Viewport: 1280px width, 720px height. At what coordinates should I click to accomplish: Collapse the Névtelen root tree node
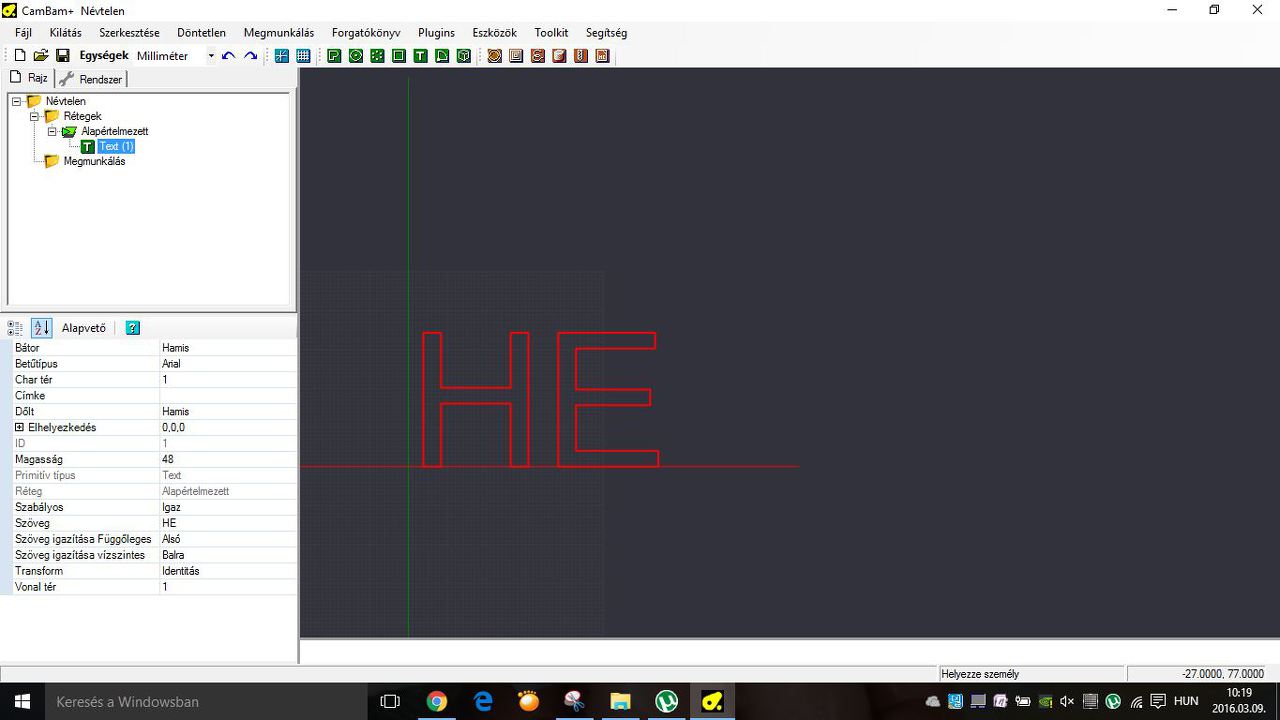point(17,101)
